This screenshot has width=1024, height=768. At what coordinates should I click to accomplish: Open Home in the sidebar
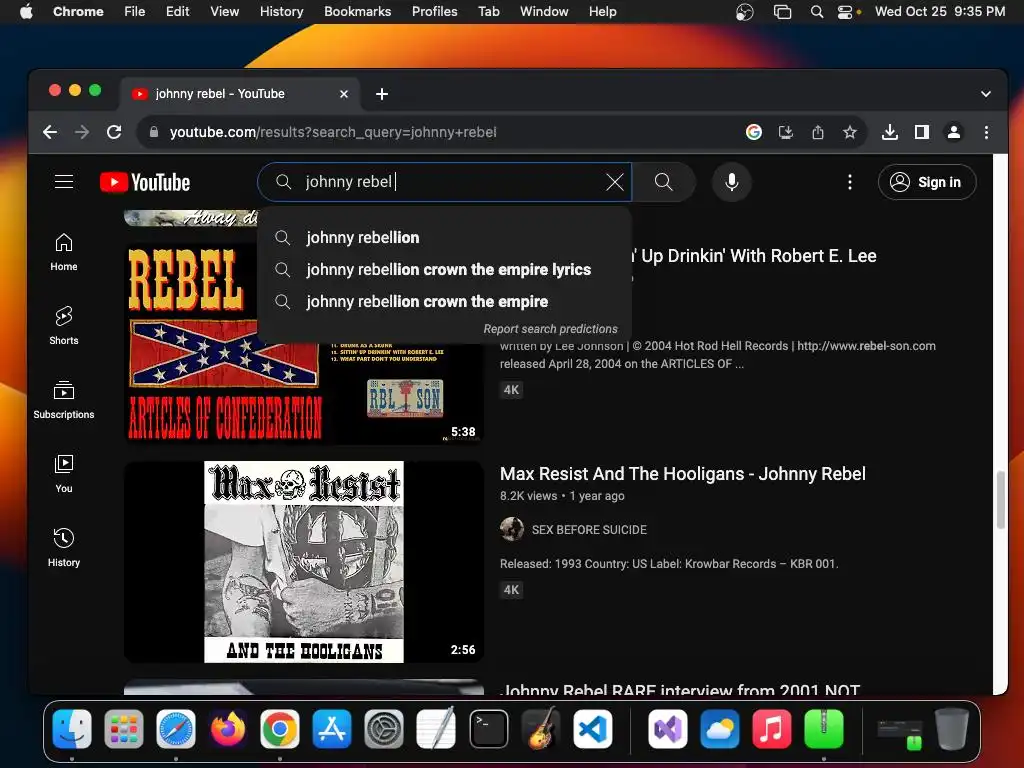[x=64, y=252]
